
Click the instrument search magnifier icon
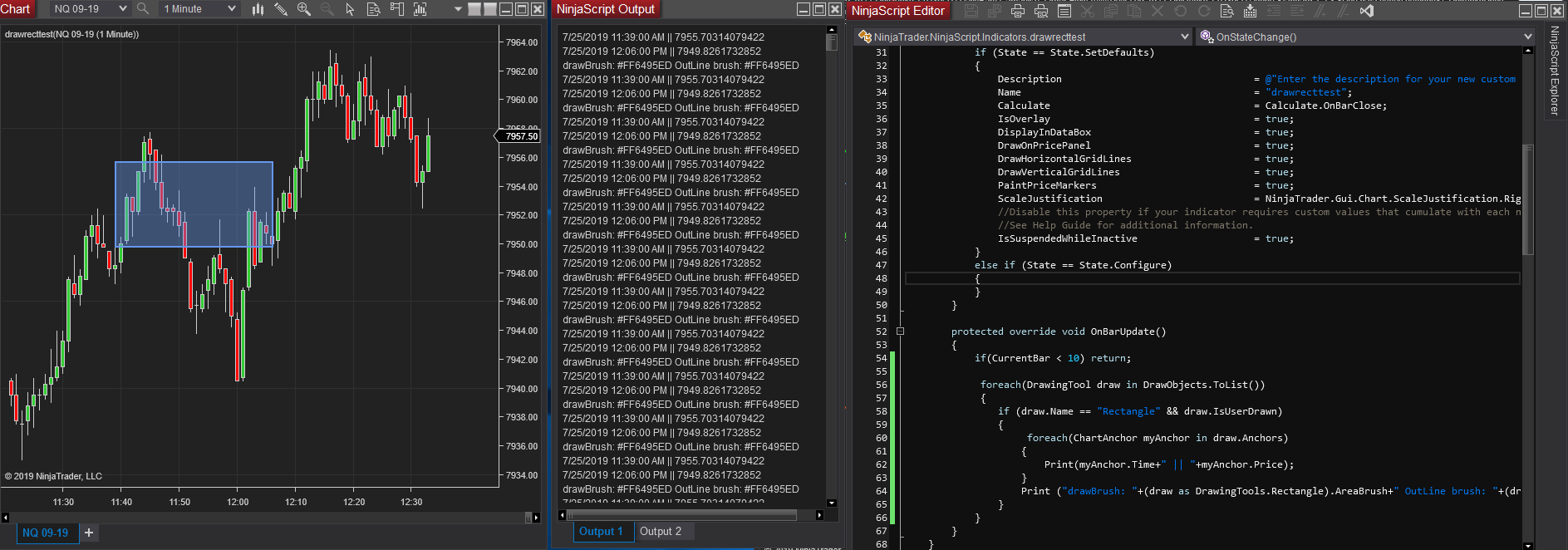[x=143, y=9]
